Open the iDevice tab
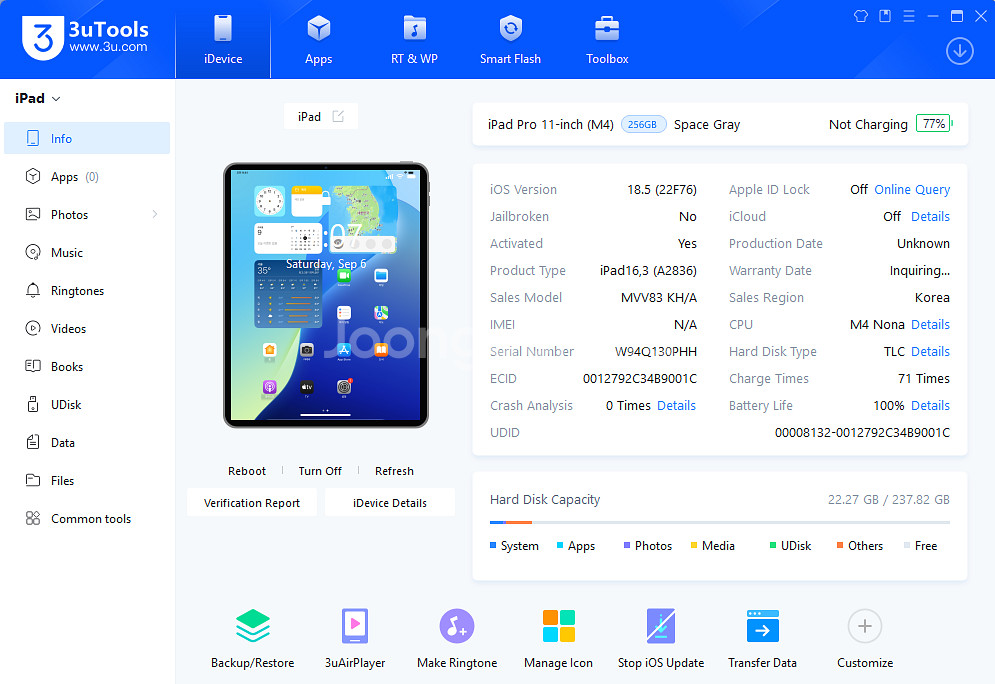Screen dimensions: 995x684 coord(223,39)
